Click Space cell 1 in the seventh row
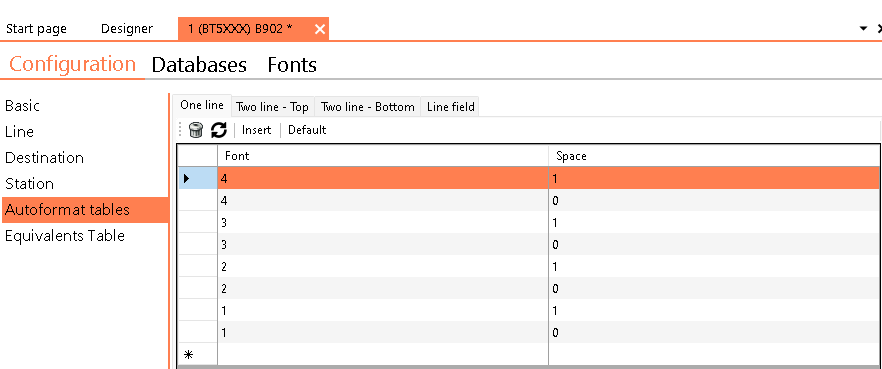The image size is (882, 369). [715, 310]
